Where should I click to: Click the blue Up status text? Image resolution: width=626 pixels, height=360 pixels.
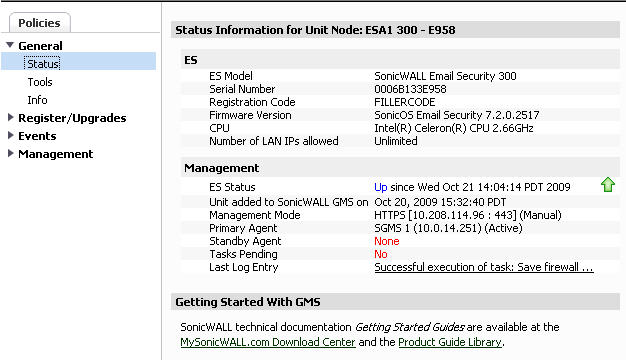(x=381, y=187)
